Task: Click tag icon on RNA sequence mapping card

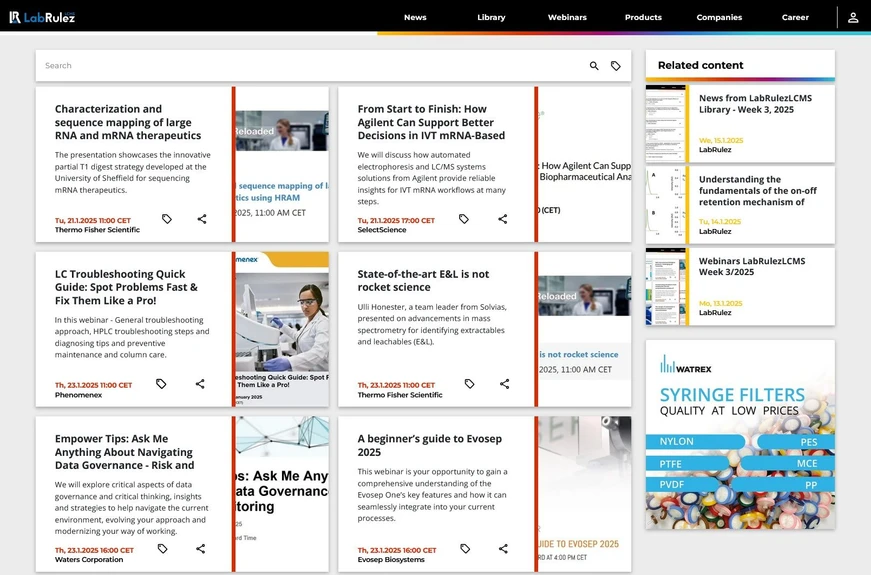Action: [167, 219]
